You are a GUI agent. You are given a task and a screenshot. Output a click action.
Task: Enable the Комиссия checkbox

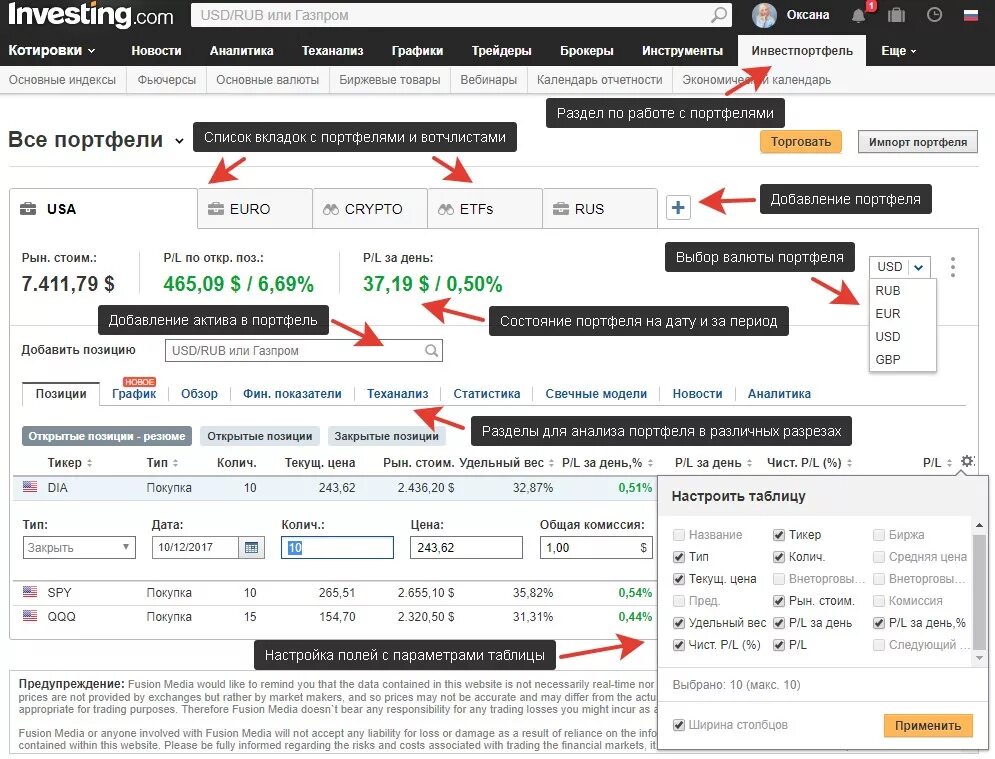coord(879,600)
